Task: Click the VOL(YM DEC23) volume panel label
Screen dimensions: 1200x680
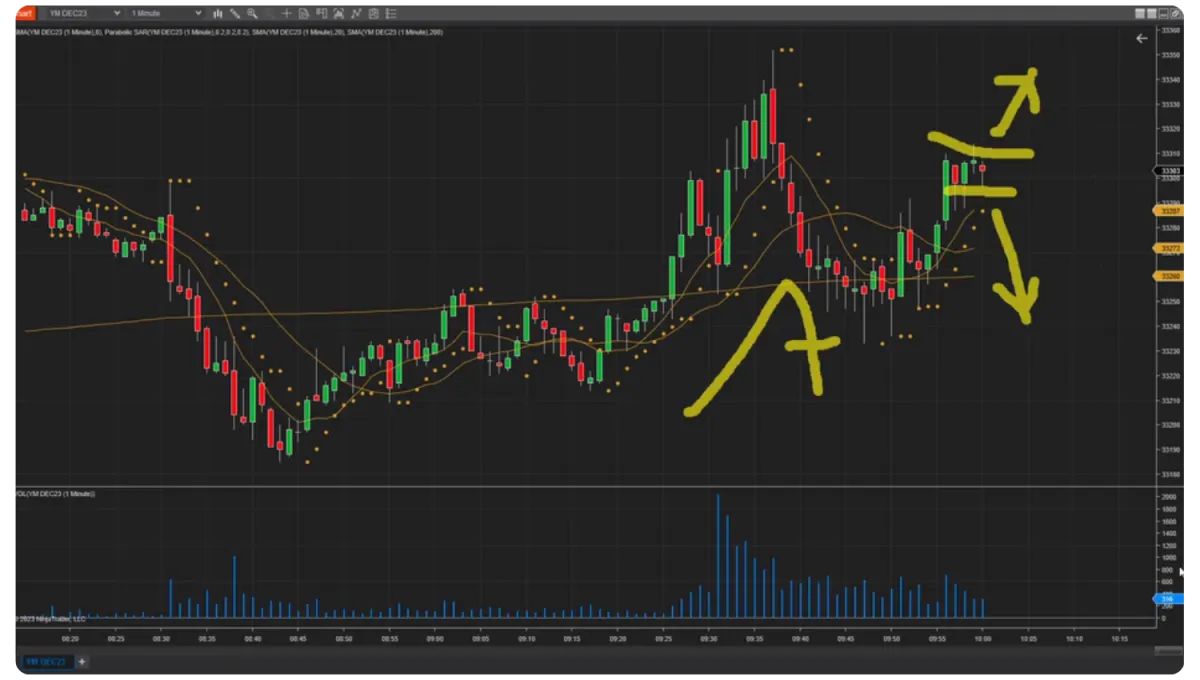Action: pyautogui.click(x=55, y=494)
